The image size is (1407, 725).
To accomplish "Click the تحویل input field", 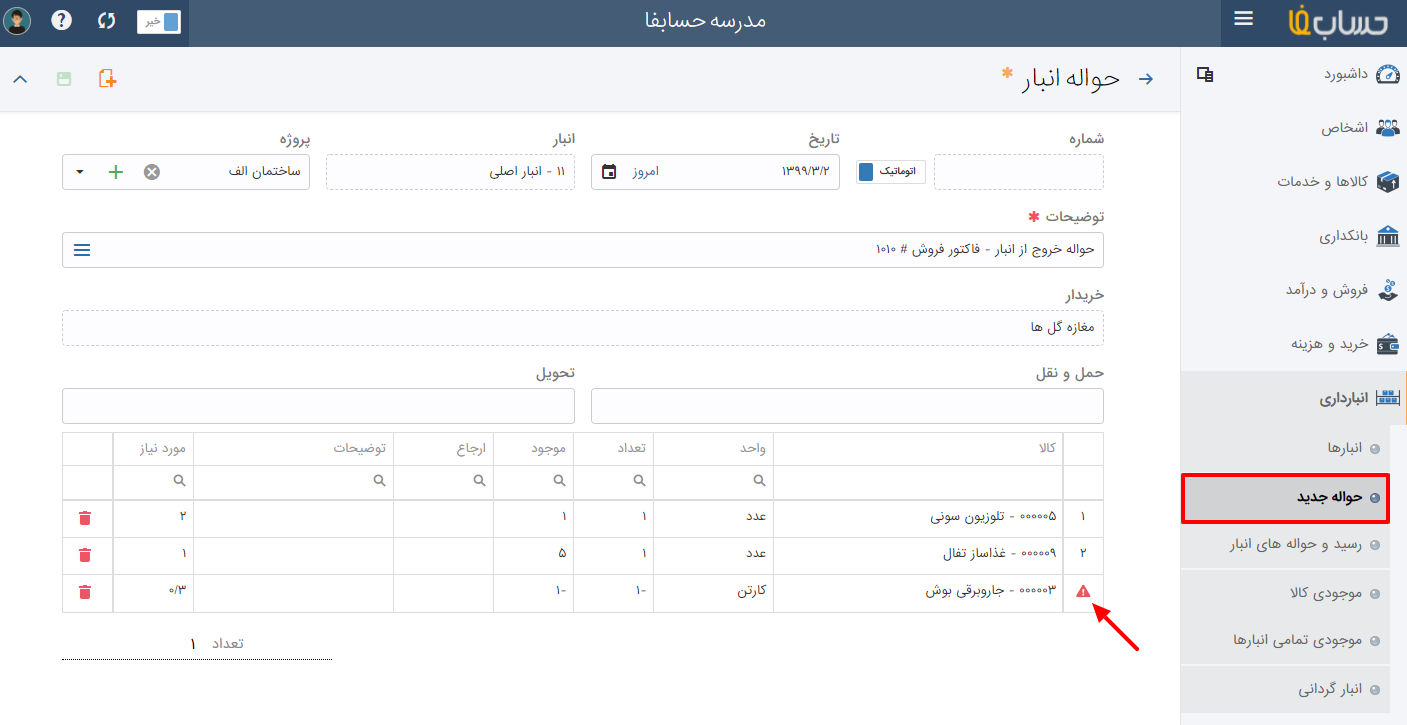I will 318,406.
